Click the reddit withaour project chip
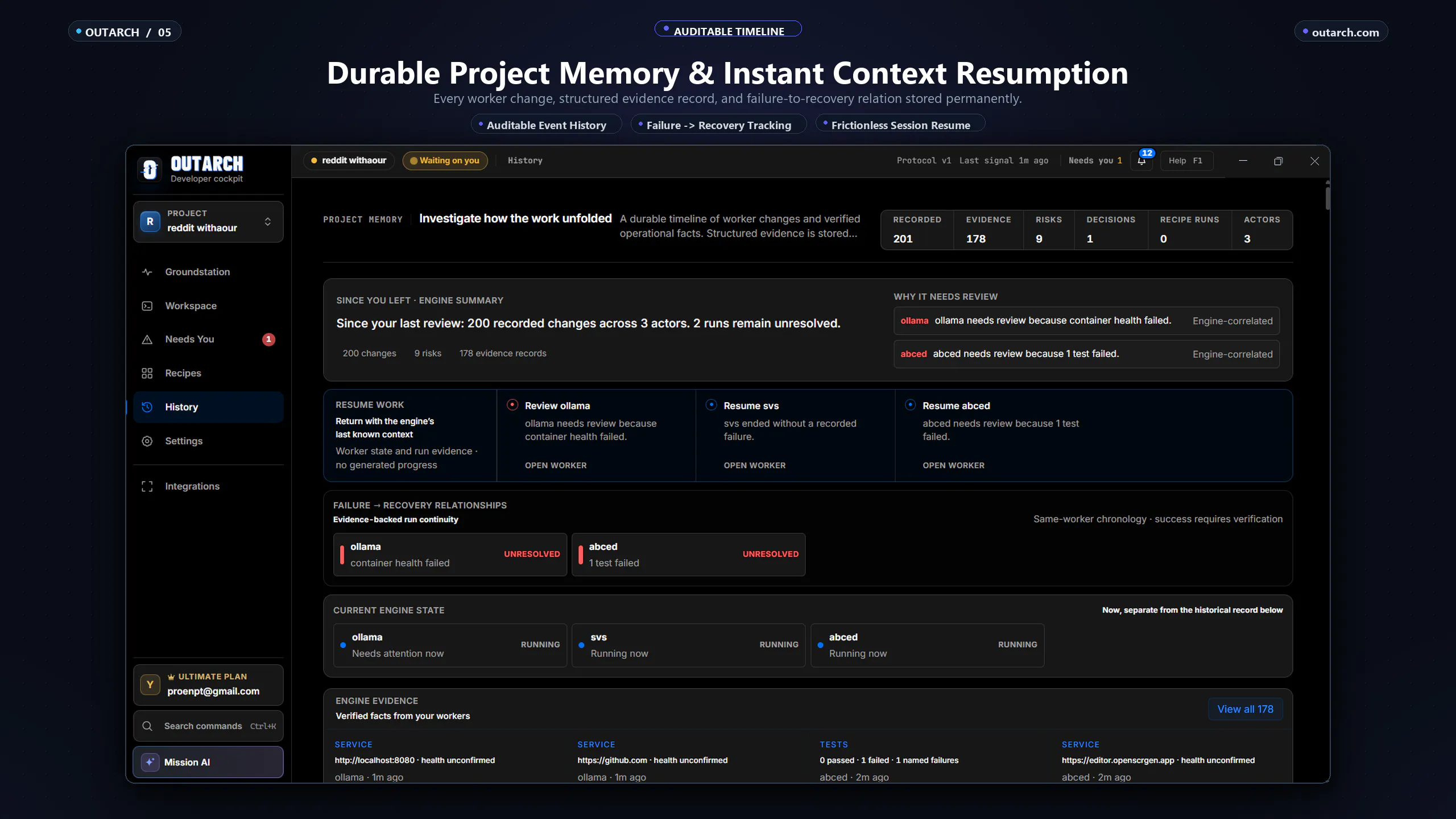The height and width of the screenshot is (819, 1456). pyautogui.click(x=349, y=160)
